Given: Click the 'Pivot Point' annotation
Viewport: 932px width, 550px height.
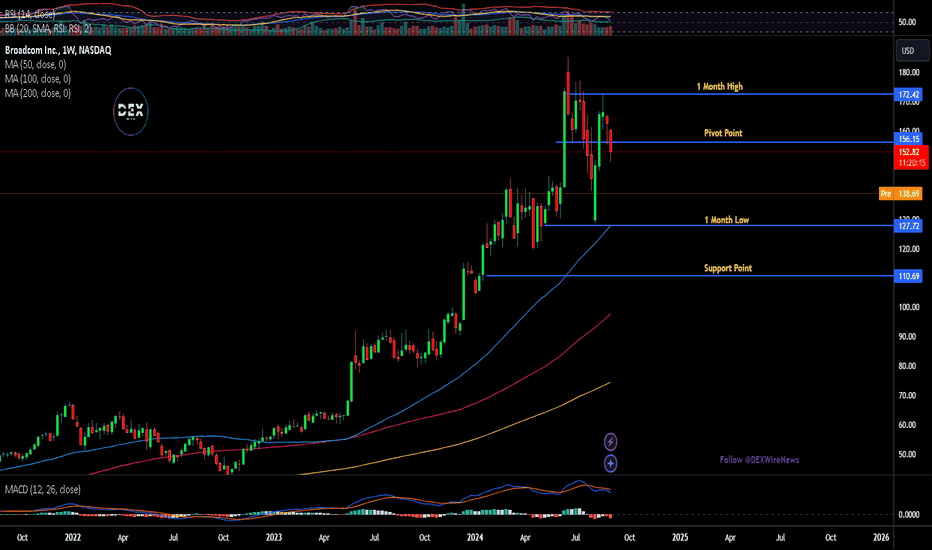Looking at the screenshot, I should click(723, 133).
